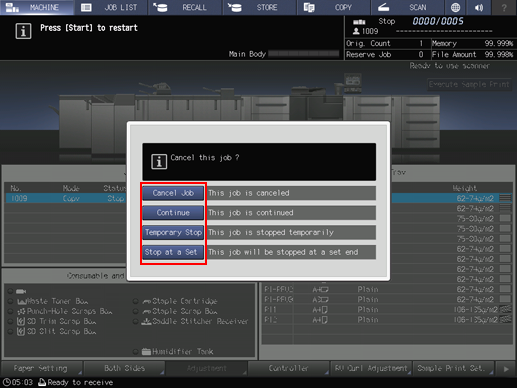Click the Ready to receive status icon
The width and height of the screenshot is (517, 388).
(x=42, y=382)
